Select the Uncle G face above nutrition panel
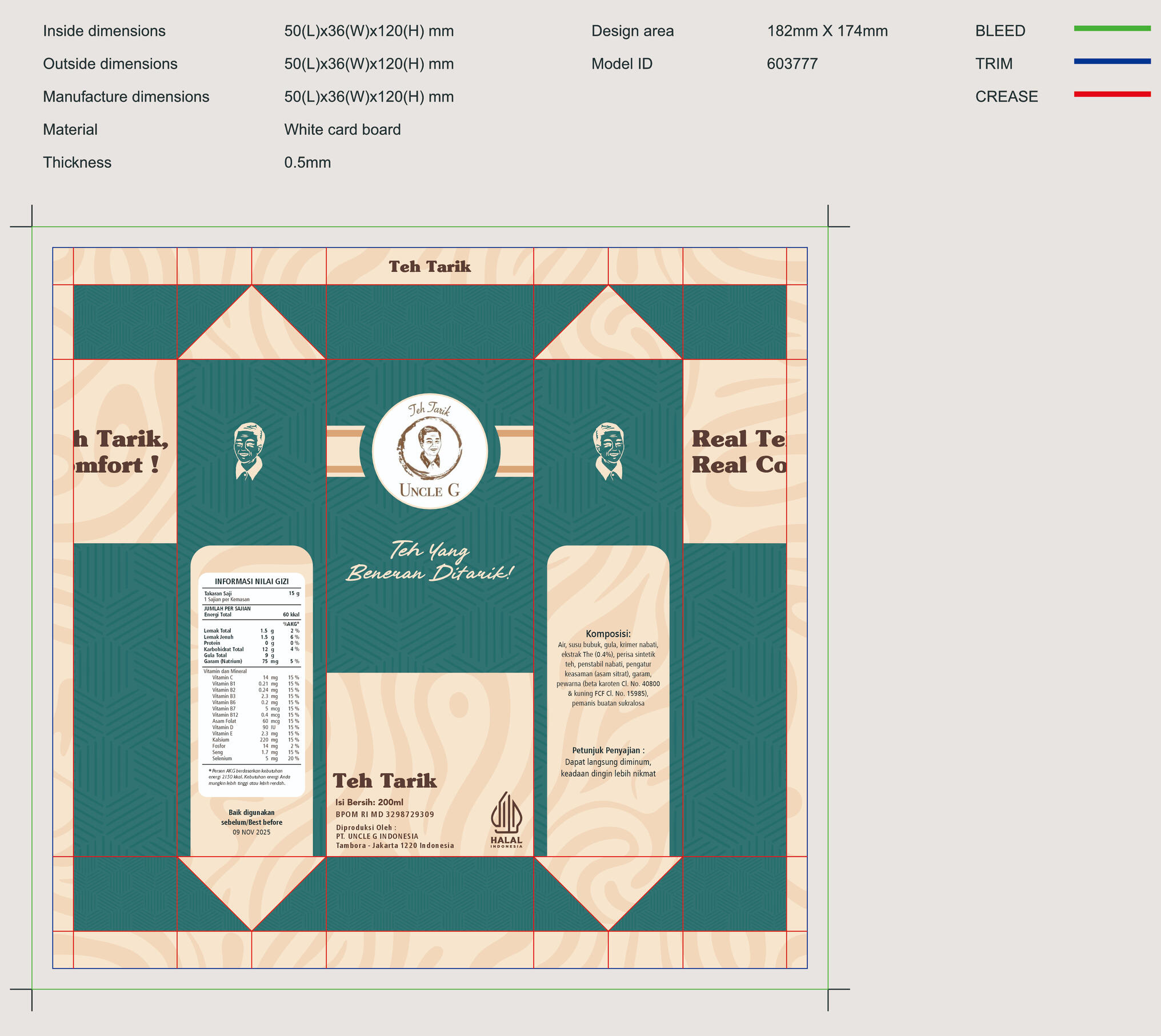1161x1036 pixels. click(249, 451)
